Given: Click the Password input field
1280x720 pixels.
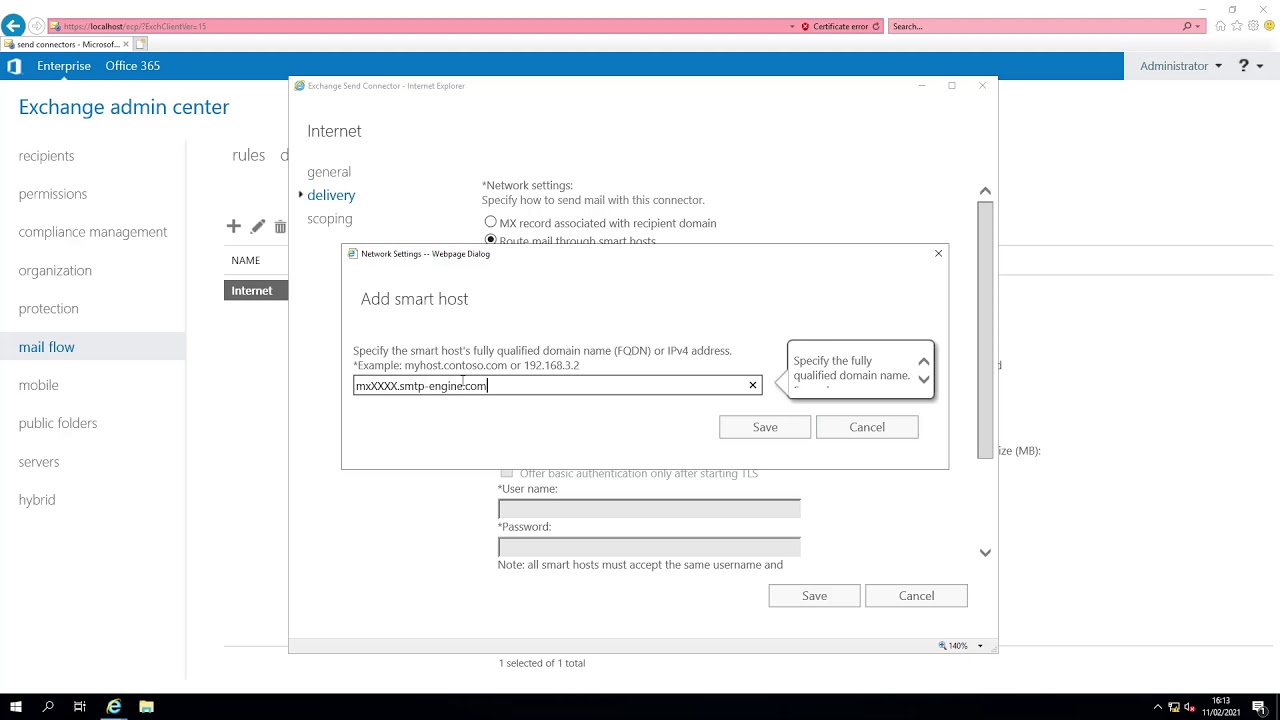Looking at the screenshot, I should pos(649,547).
